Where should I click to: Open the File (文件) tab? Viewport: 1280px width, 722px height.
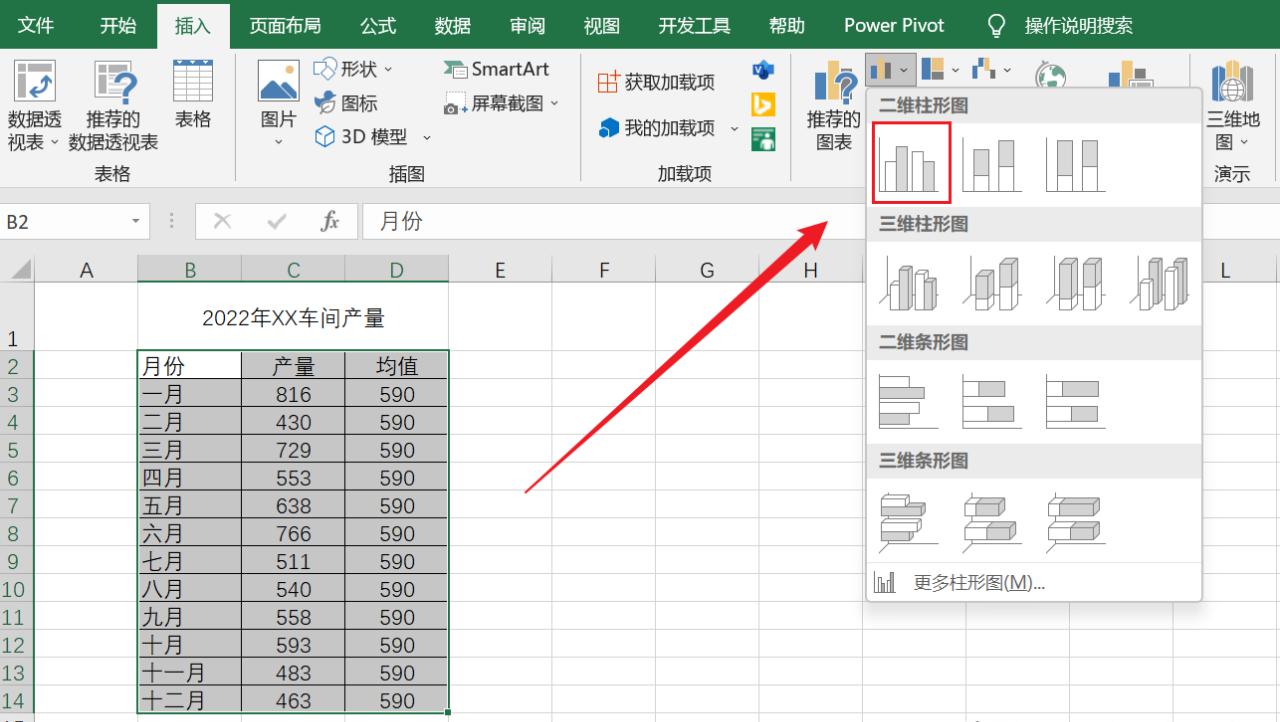36,25
